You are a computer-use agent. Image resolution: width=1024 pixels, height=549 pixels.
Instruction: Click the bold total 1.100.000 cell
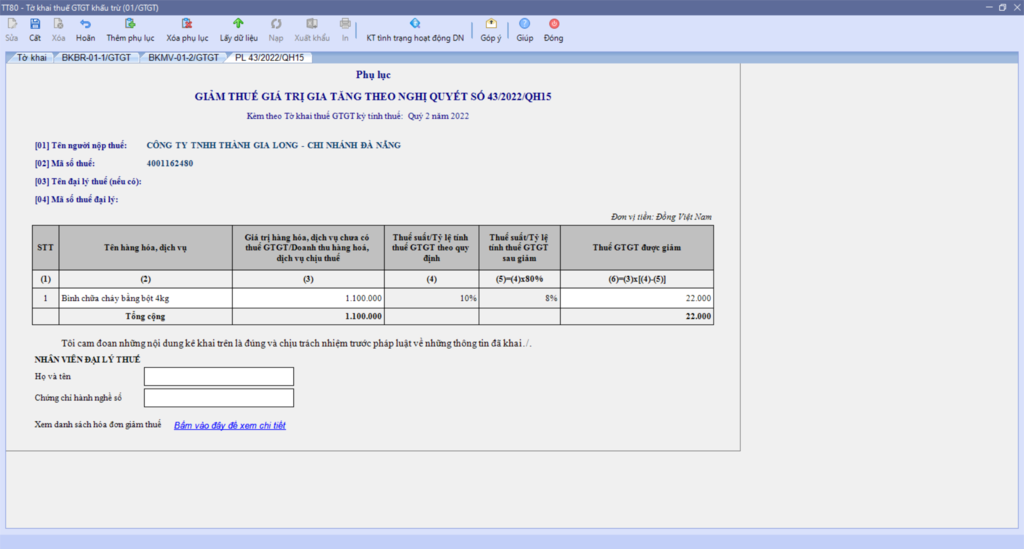pos(308,317)
